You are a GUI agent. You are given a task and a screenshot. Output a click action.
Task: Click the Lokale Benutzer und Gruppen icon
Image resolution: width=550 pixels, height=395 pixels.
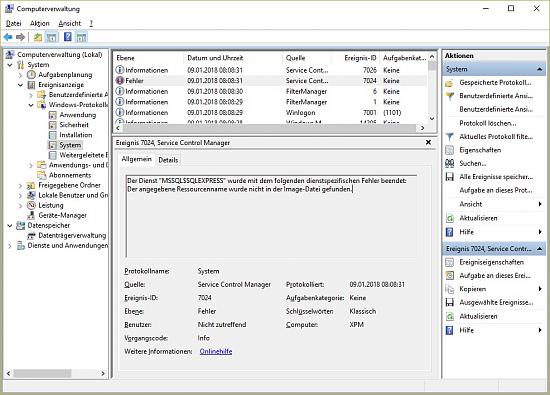click(x=32, y=195)
